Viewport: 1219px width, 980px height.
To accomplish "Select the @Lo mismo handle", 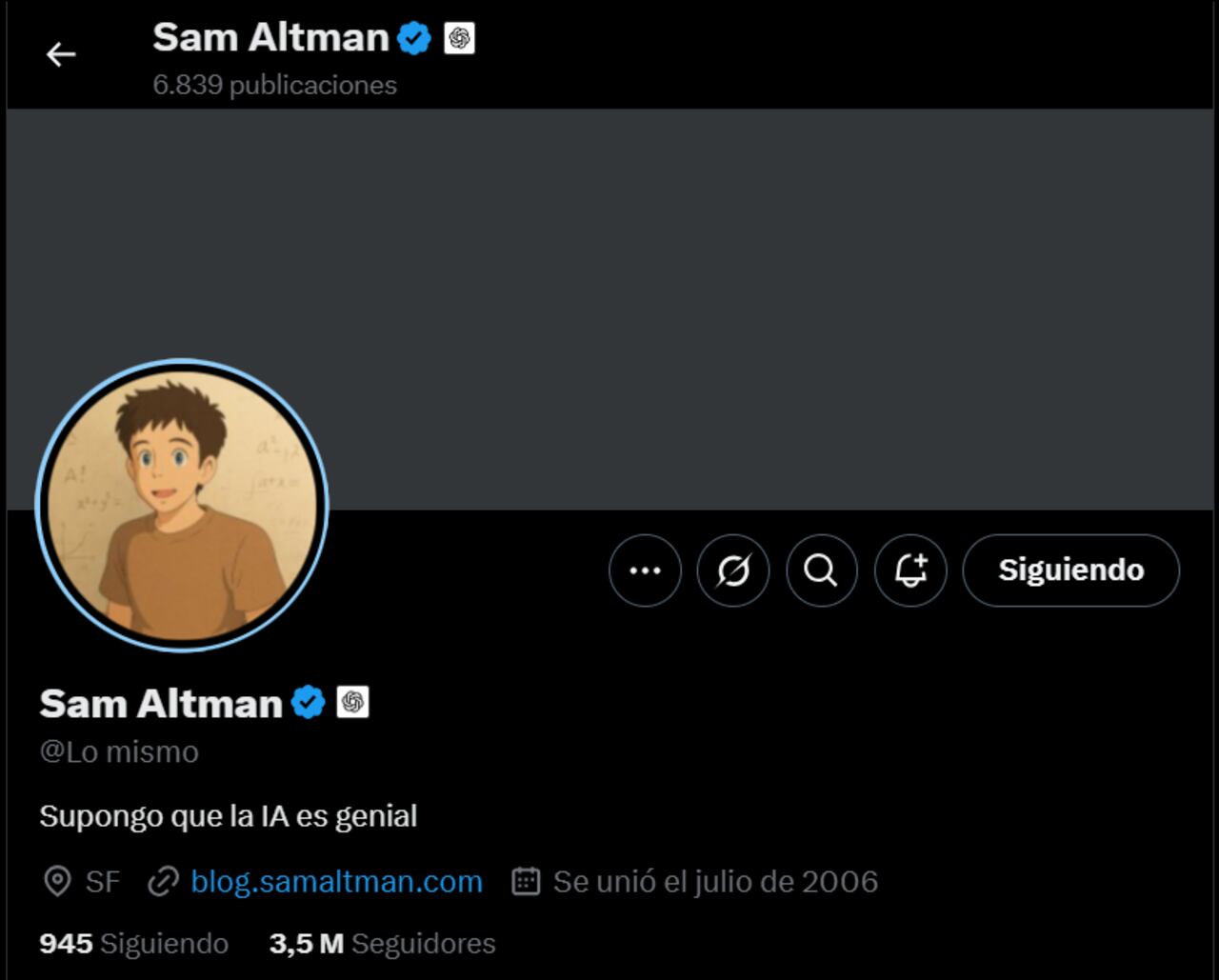I will pos(117,751).
